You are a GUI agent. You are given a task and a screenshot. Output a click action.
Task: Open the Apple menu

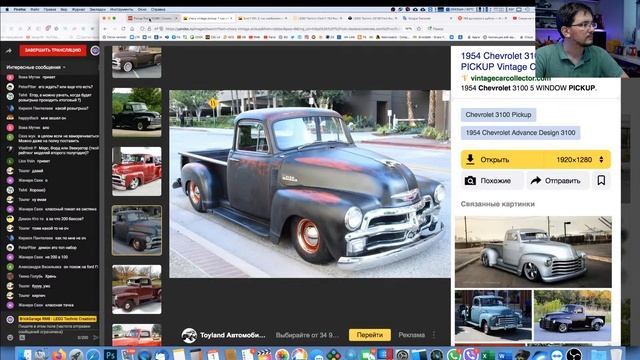7,9
